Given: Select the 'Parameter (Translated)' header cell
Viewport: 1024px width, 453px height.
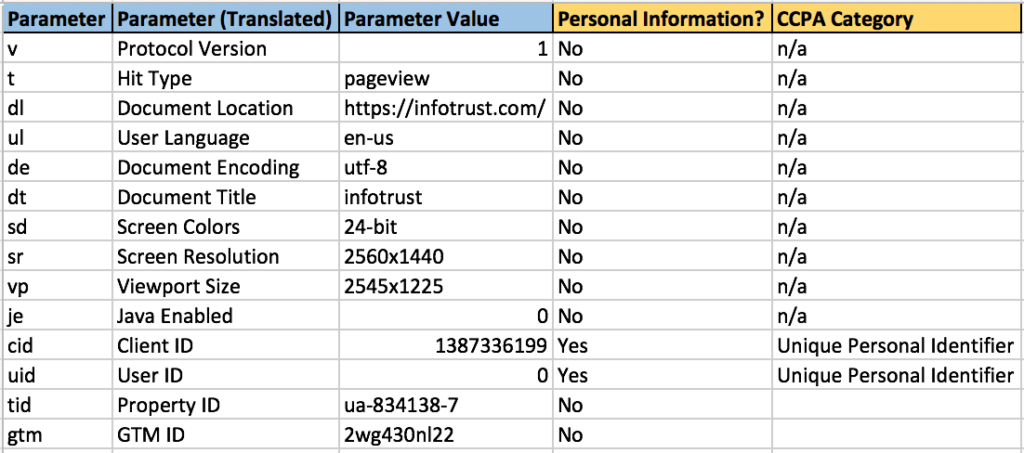Looking at the screenshot, I should point(225,18).
